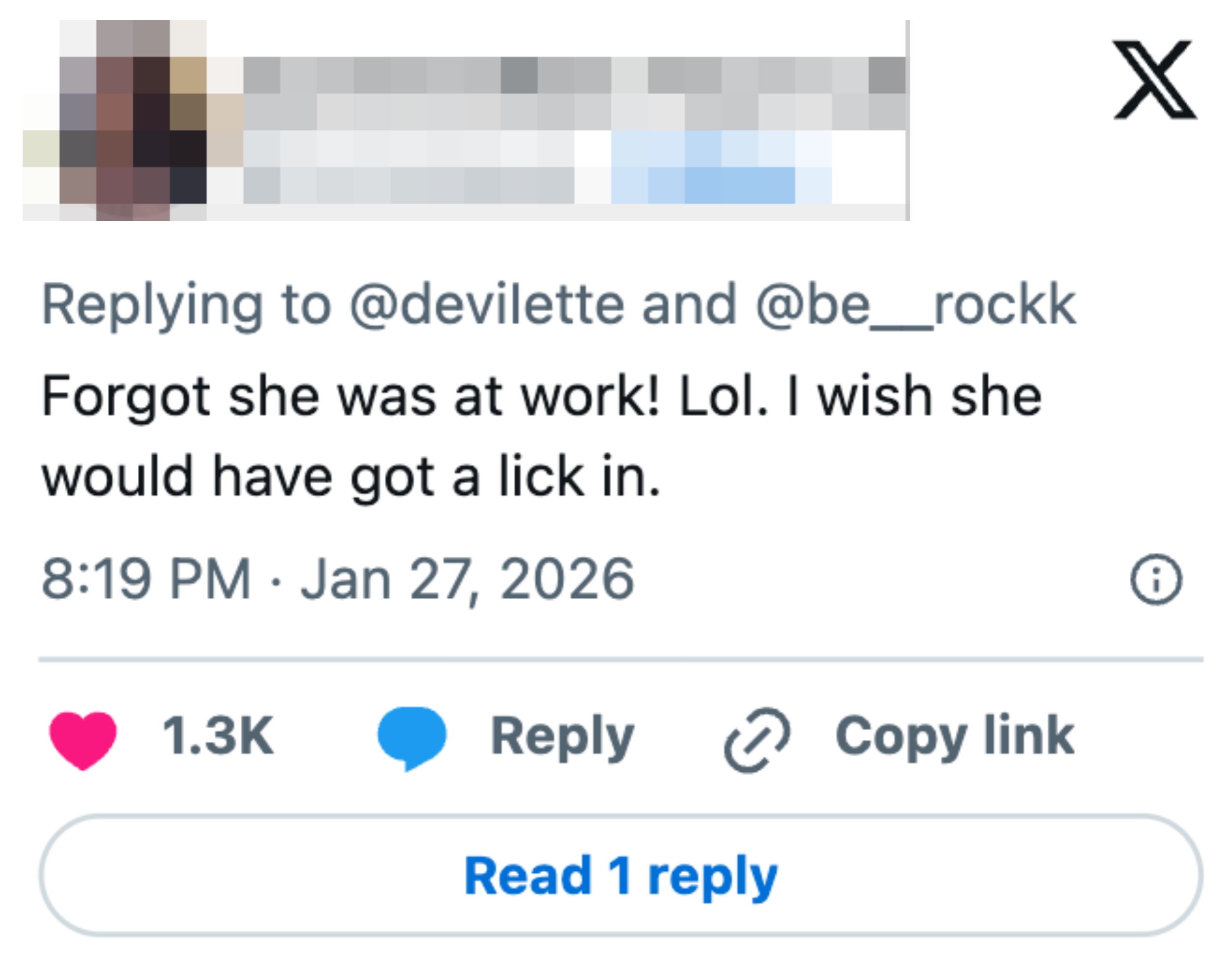Click the text 'would have got a lick in.'
Viewport: 1225px width, 980px height.
point(350,476)
